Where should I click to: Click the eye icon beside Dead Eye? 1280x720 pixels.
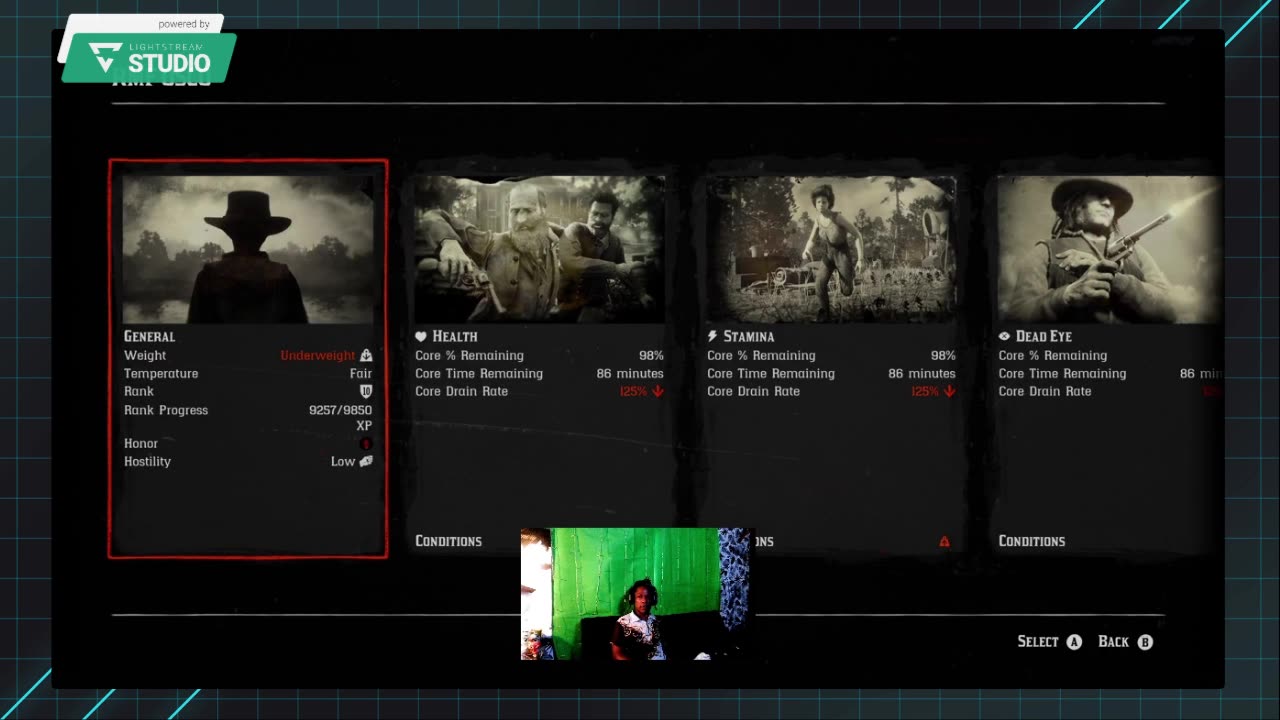pyautogui.click(x=1004, y=336)
